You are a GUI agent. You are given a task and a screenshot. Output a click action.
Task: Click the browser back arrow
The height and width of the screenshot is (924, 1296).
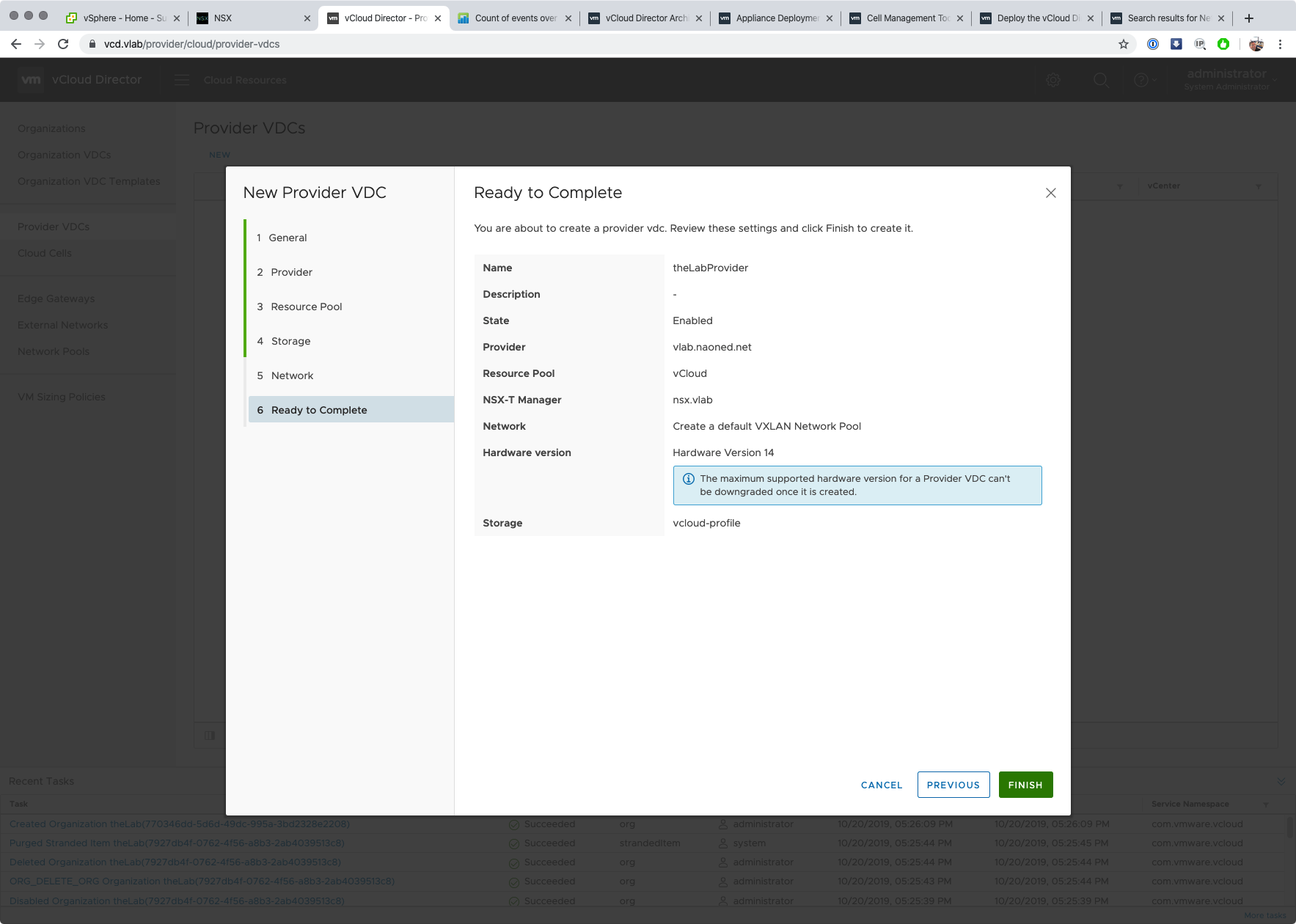pos(16,44)
